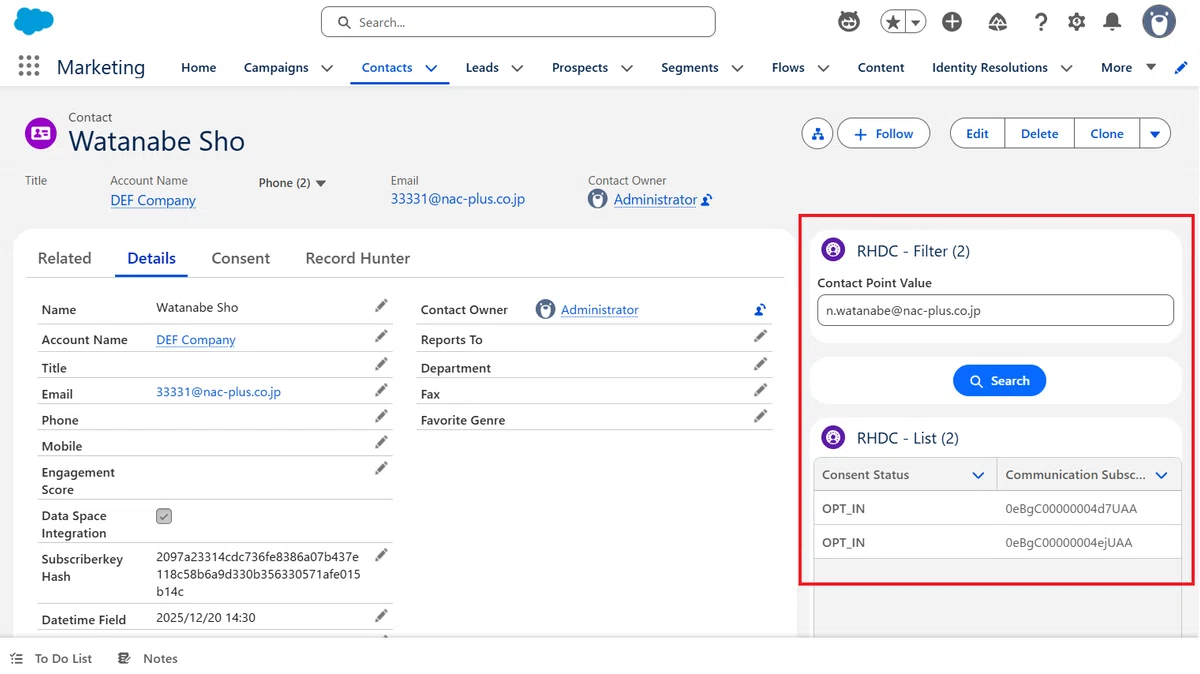Click the Delete button
The height and width of the screenshot is (674, 1200).
pyautogui.click(x=1039, y=134)
